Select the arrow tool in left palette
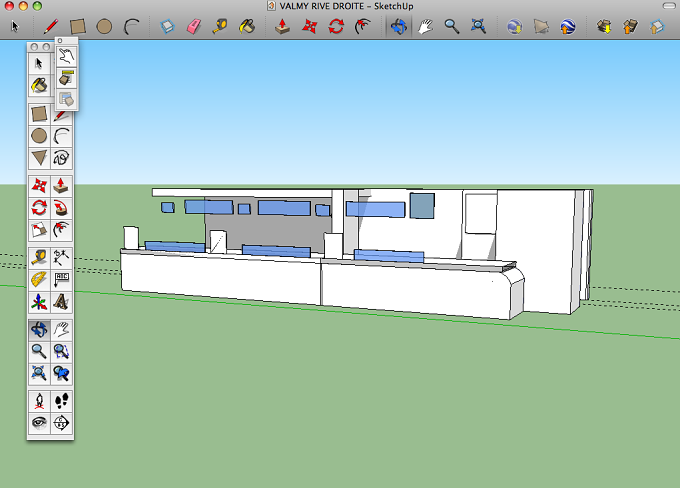Image resolution: width=680 pixels, height=488 pixels. coord(39,64)
